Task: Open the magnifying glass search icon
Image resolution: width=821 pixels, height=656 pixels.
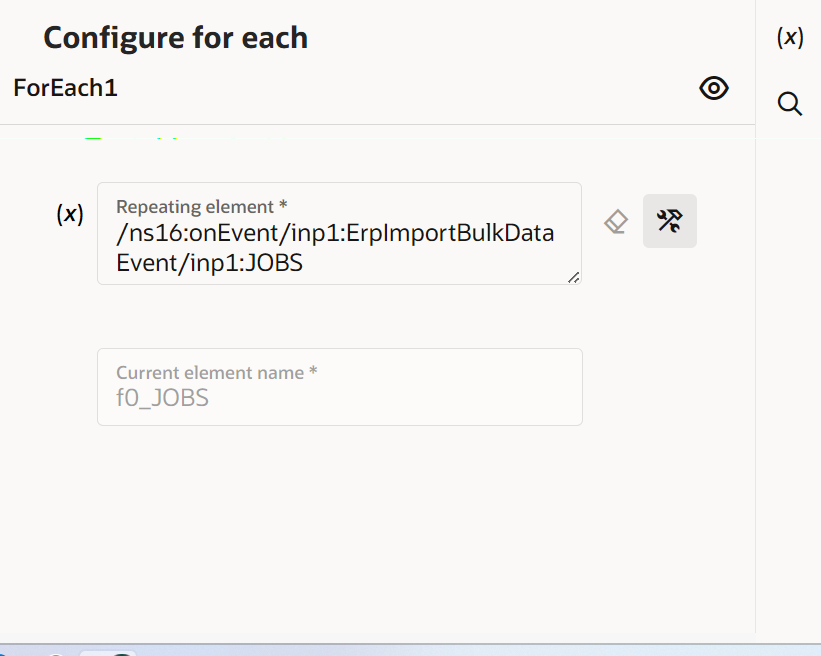Action: point(789,103)
